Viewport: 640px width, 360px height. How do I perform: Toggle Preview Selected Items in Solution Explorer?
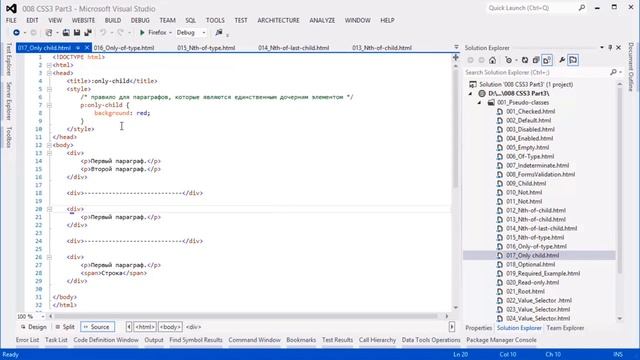point(573,60)
